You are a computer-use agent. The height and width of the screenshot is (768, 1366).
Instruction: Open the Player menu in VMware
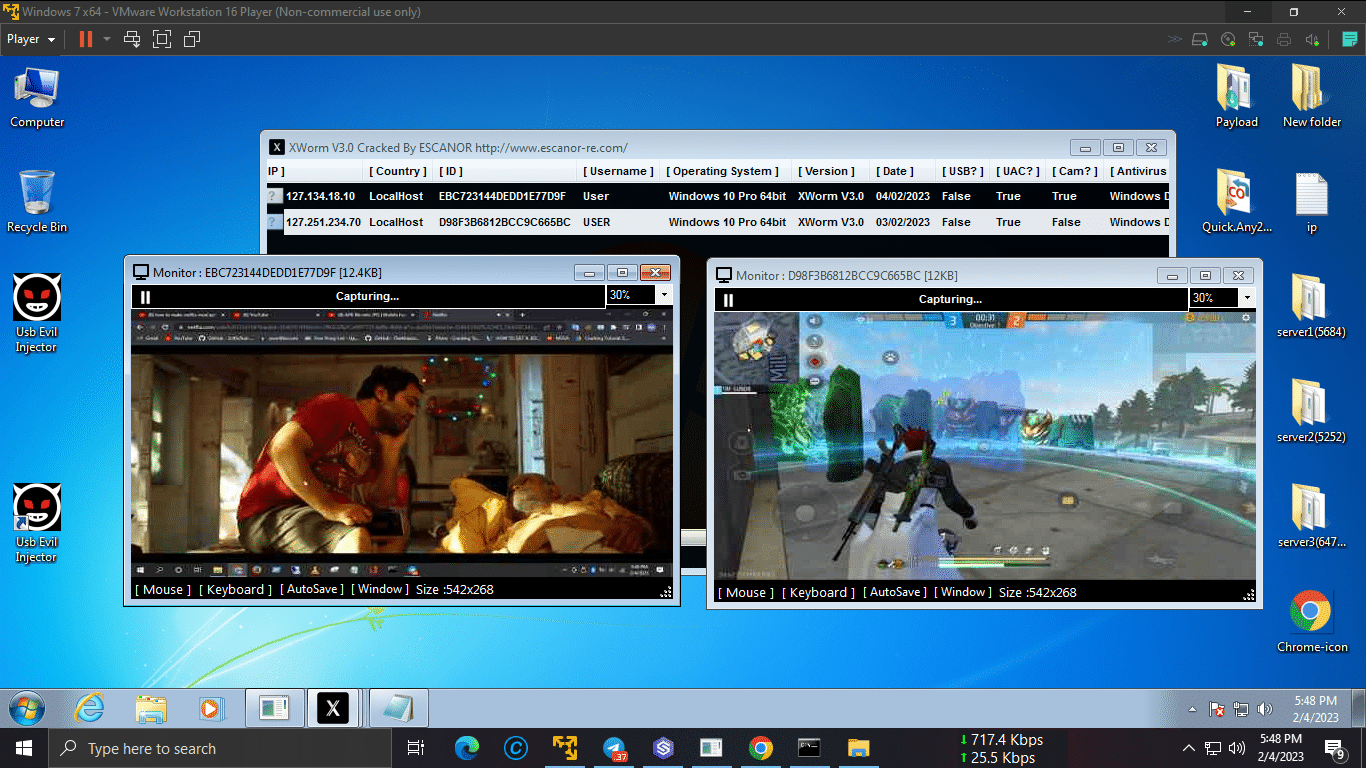pos(30,39)
